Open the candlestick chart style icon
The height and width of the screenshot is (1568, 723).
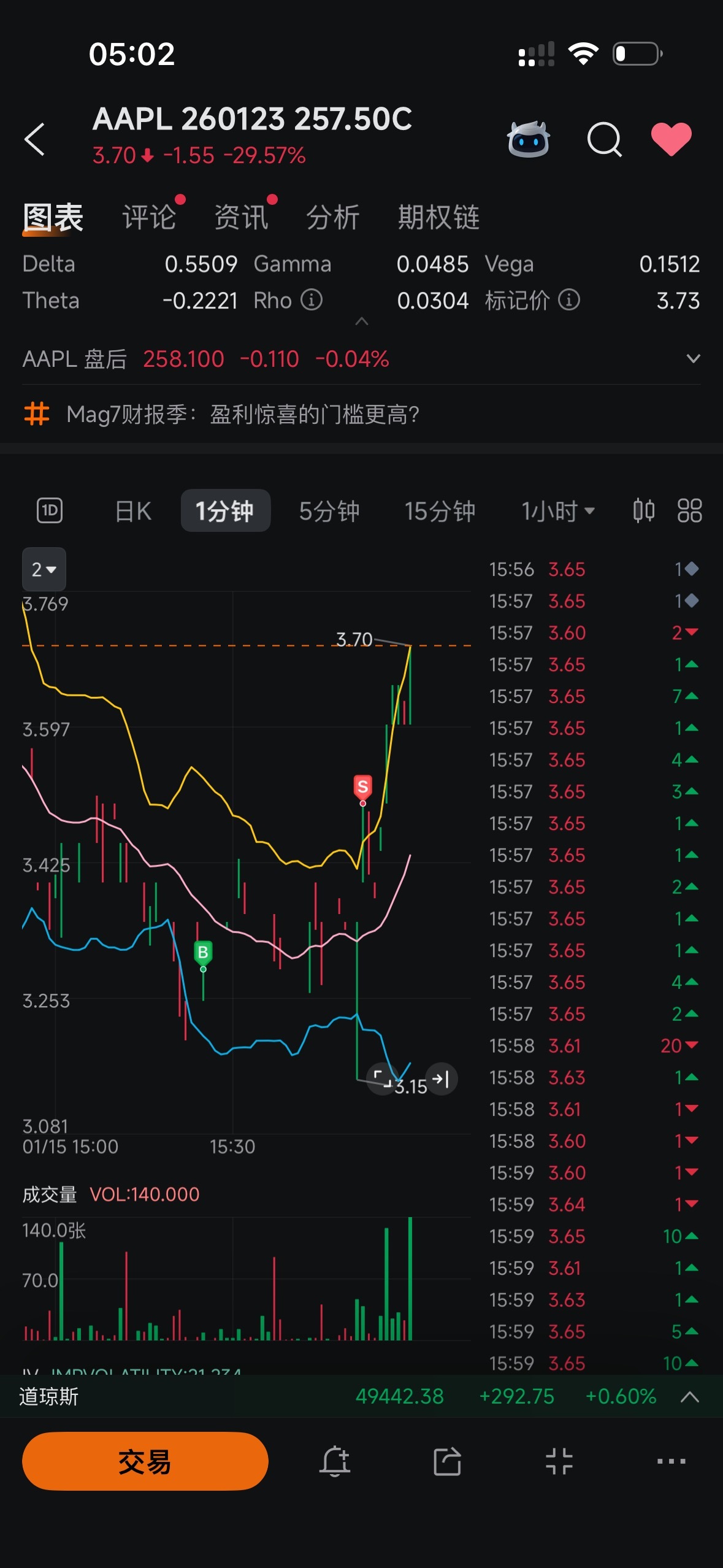(644, 510)
